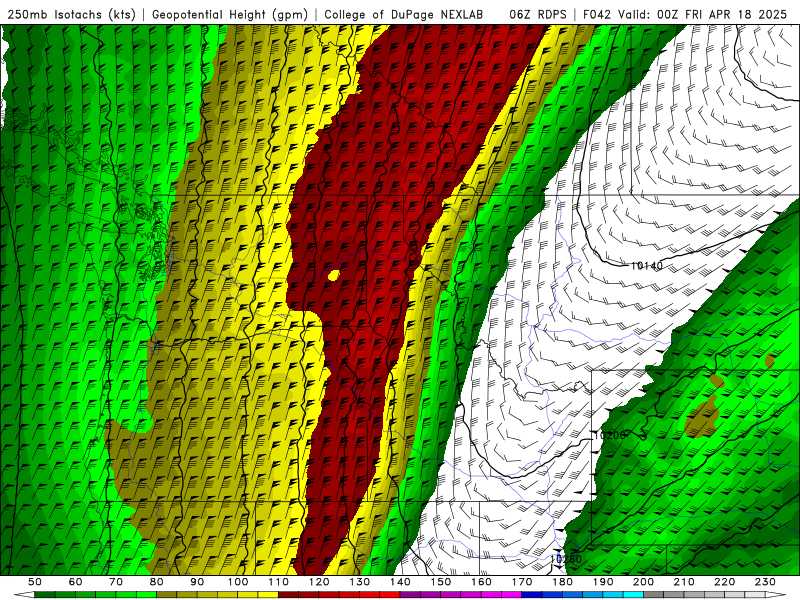This screenshot has height=600, width=800.
Task: Click the 60 value on the color scale
Action: point(76,582)
